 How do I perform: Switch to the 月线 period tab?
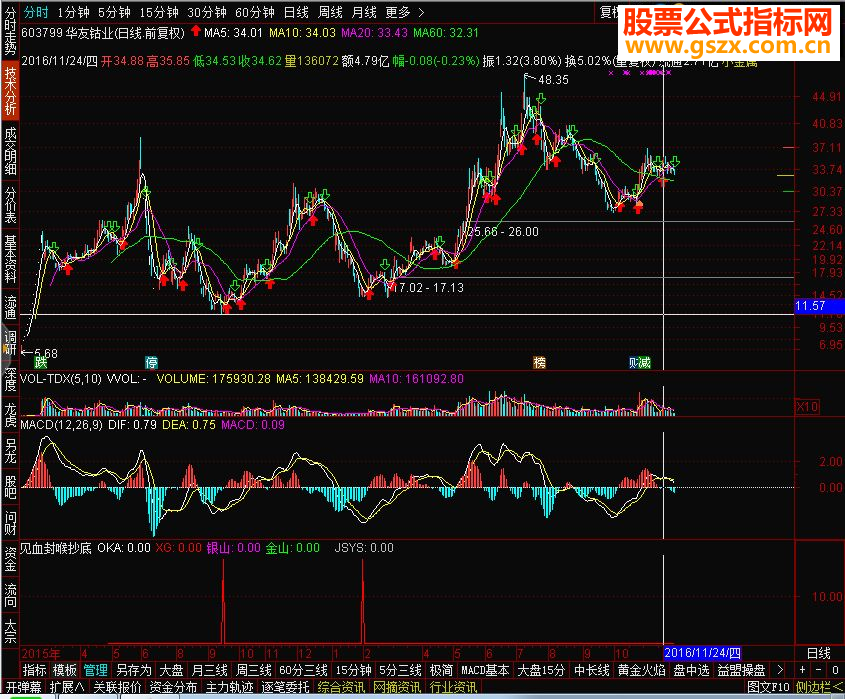364,12
